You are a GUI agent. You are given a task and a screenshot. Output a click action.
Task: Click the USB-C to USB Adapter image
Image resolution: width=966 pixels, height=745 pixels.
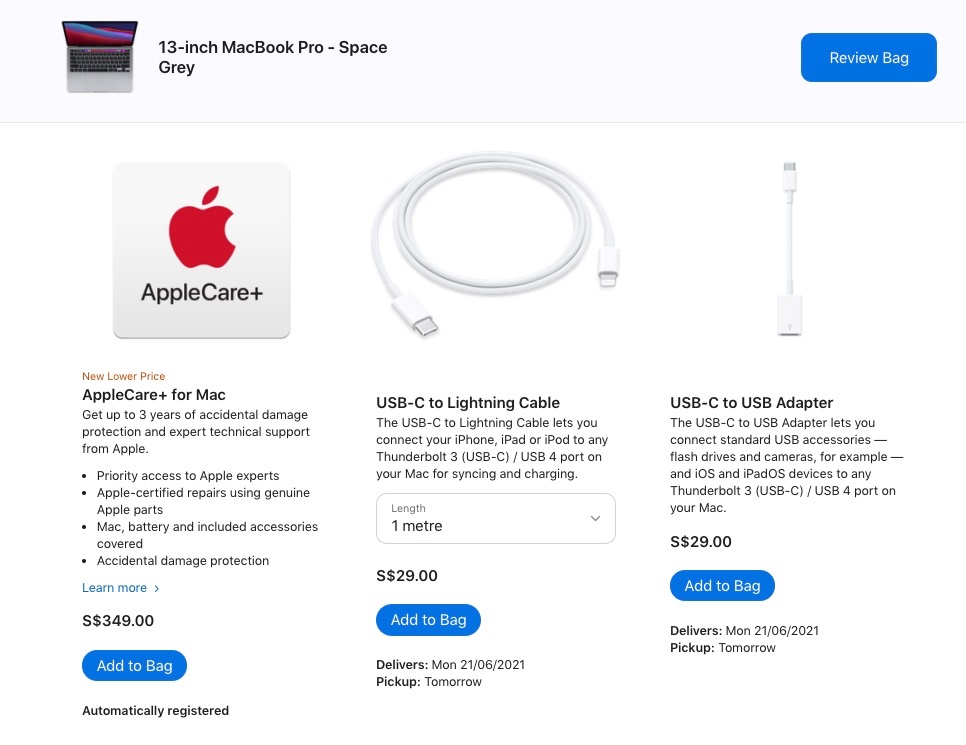tap(790, 250)
